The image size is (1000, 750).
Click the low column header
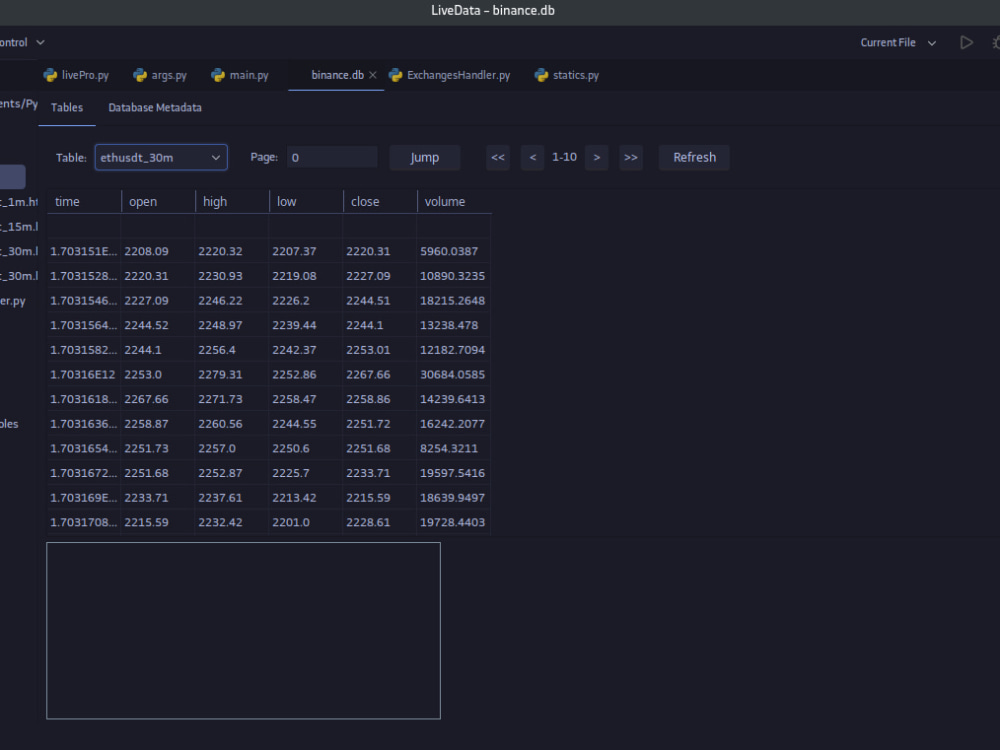pos(306,202)
